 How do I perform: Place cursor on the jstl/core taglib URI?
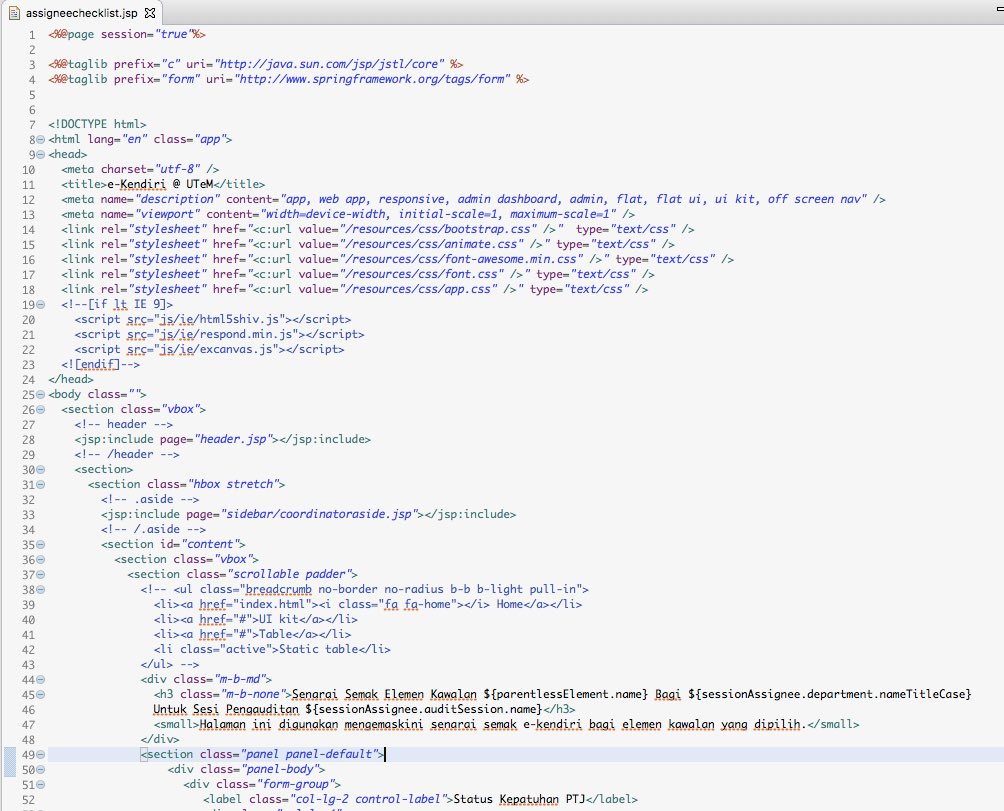coord(329,64)
